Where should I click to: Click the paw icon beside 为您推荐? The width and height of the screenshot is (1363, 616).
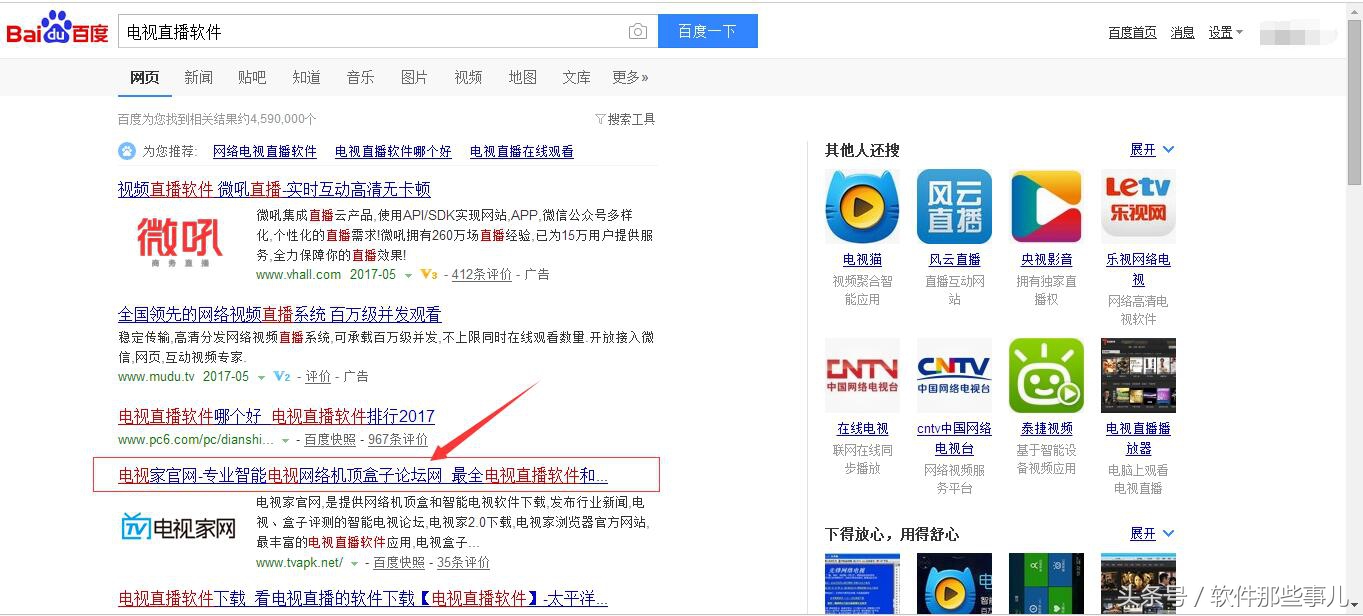pos(127,151)
